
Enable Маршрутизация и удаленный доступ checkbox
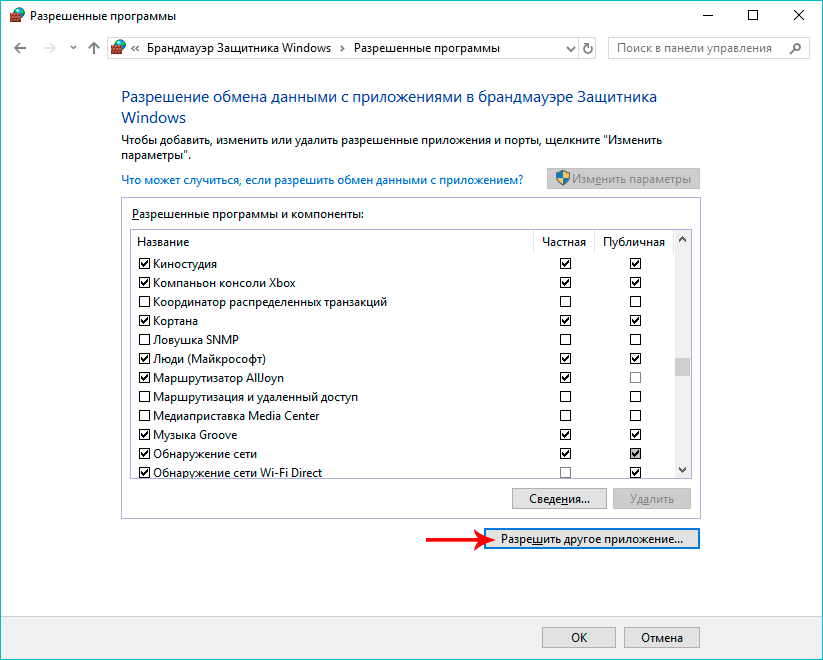pyautogui.click(x=144, y=396)
